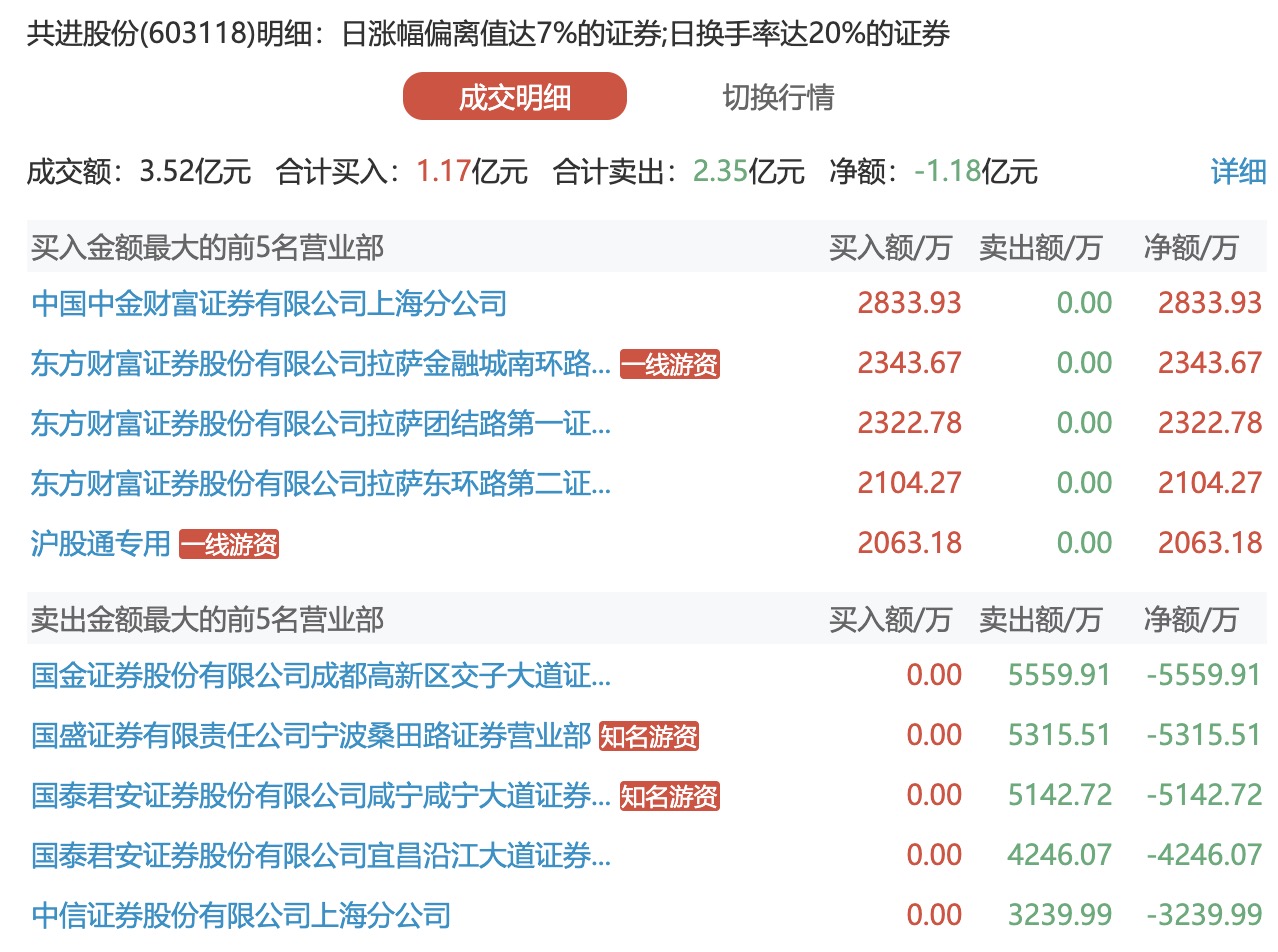Click the 买入额/万 column header in sell table
Viewport: 1278px width, 952px height.
(x=890, y=620)
